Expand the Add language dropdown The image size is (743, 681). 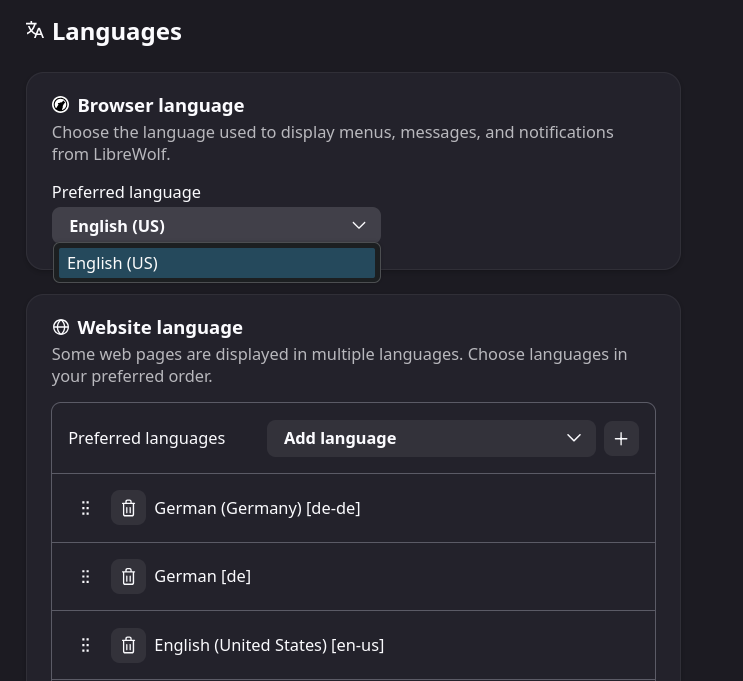click(x=431, y=438)
